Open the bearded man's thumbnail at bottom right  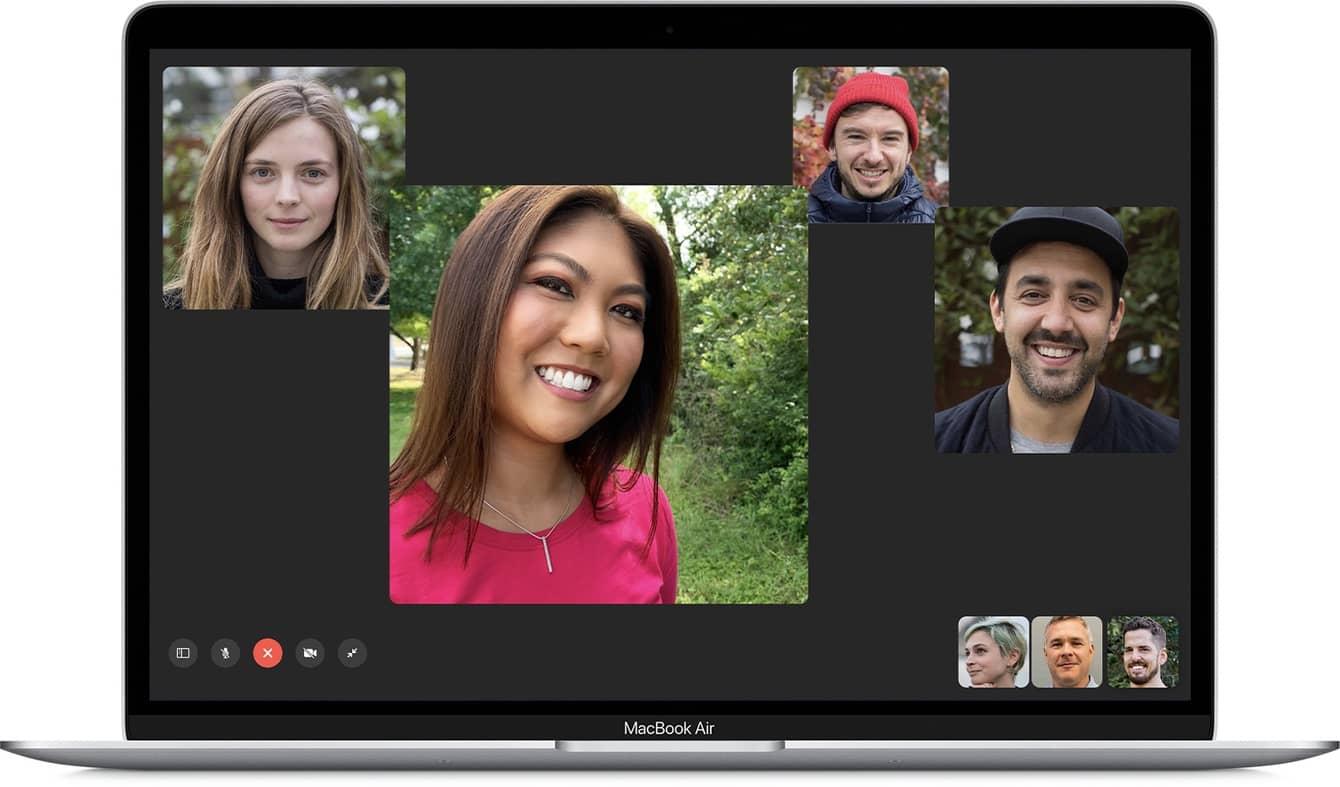tap(1142, 652)
